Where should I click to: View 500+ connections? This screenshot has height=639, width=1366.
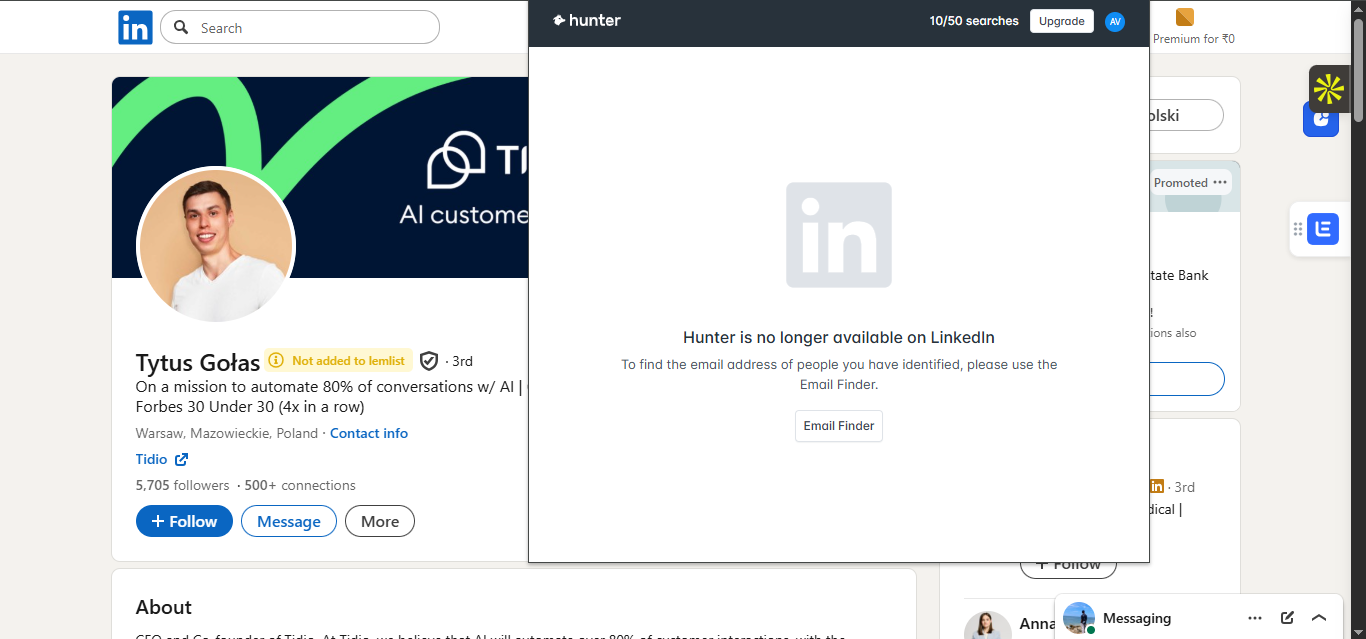(x=300, y=485)
